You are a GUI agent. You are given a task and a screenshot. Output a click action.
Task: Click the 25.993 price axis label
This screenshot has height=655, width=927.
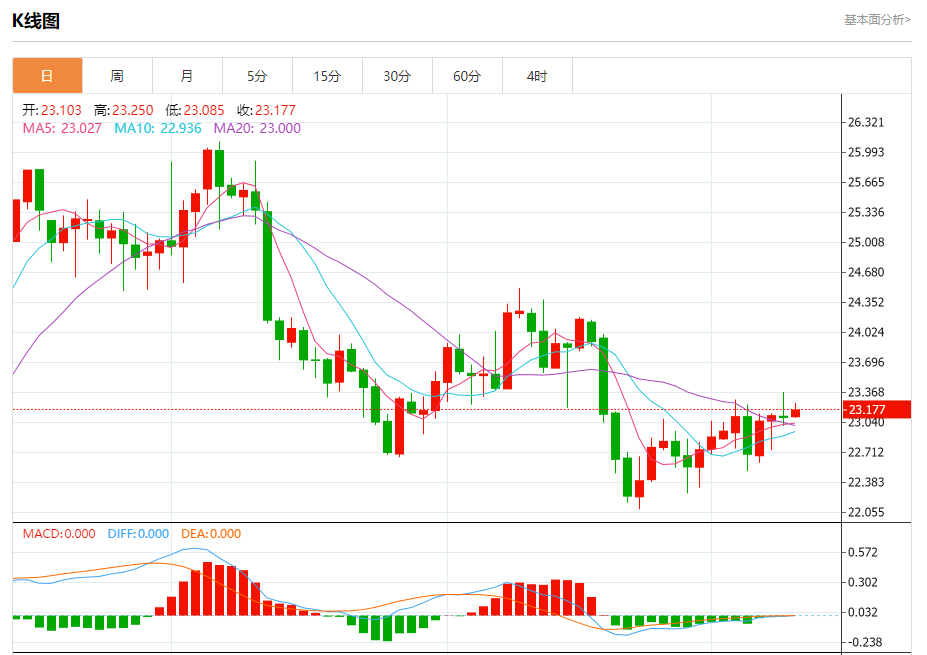coord(866,153)
